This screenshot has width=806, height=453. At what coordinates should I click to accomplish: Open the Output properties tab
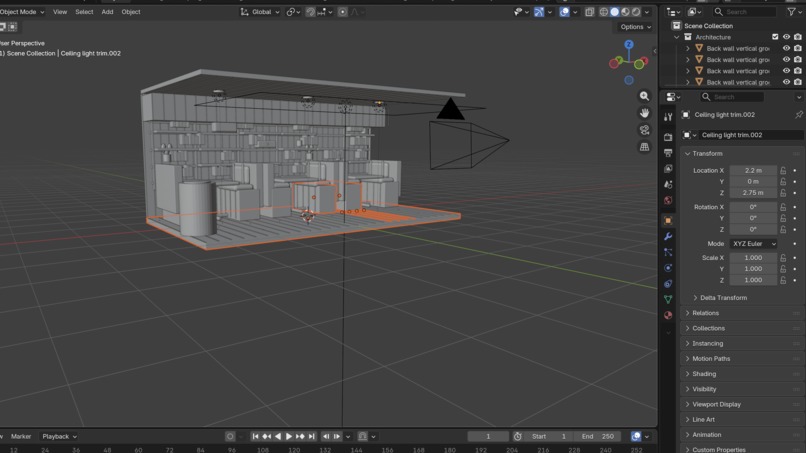(668, 153)
